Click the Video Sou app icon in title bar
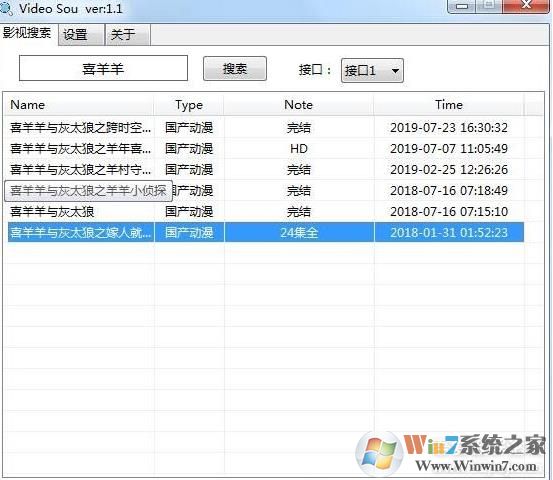553x480 pixels. [x=6, y=8]
